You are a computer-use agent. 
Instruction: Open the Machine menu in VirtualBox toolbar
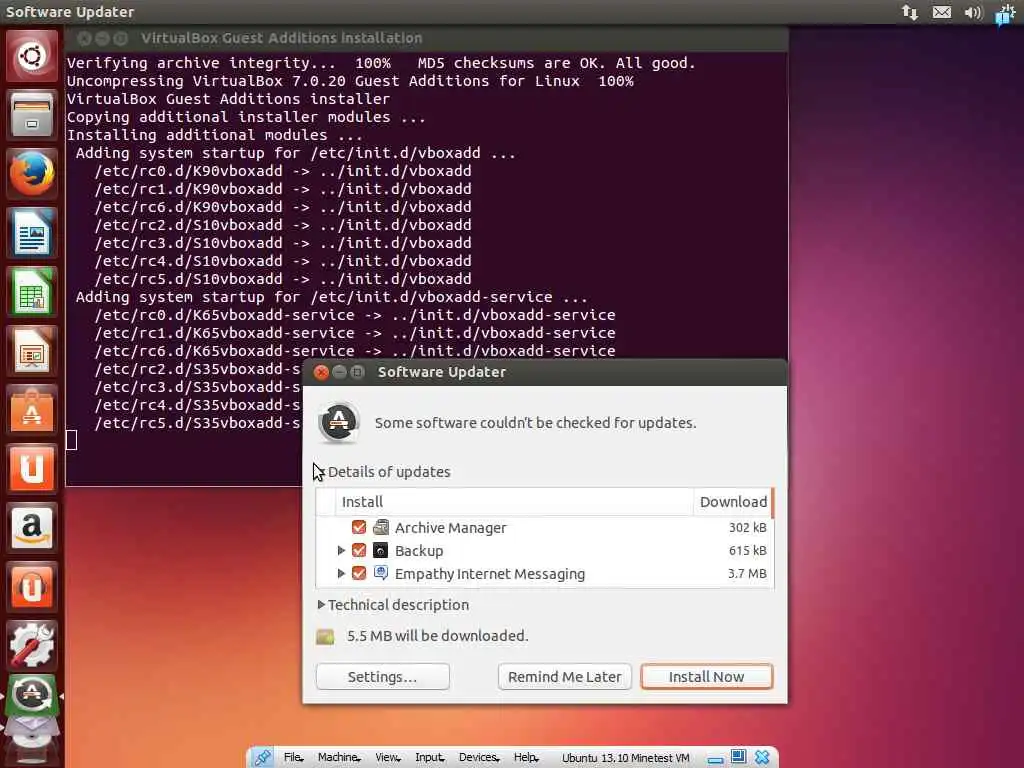click(338, 758)
